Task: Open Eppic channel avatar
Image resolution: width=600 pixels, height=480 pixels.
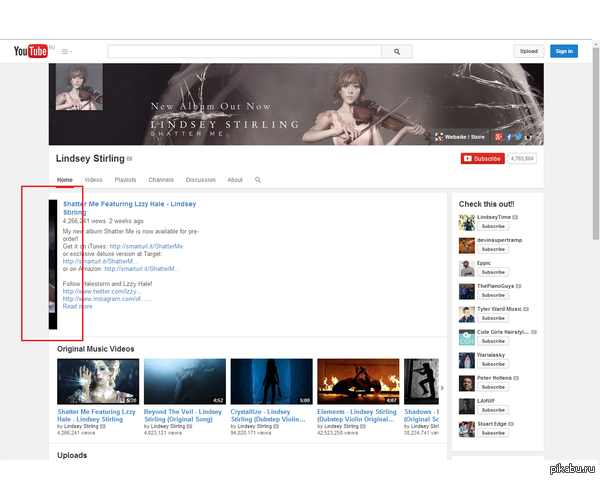Action: click(467, 268)
